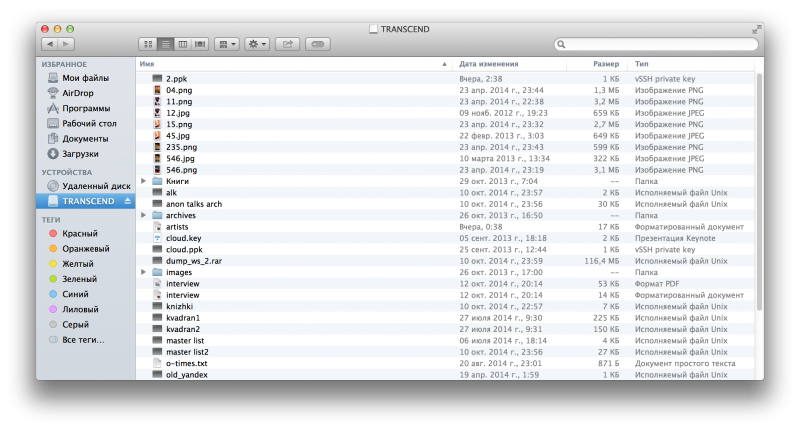Switch to Cover Flow view
Viewport: 800px width, 430px height.
200,44
